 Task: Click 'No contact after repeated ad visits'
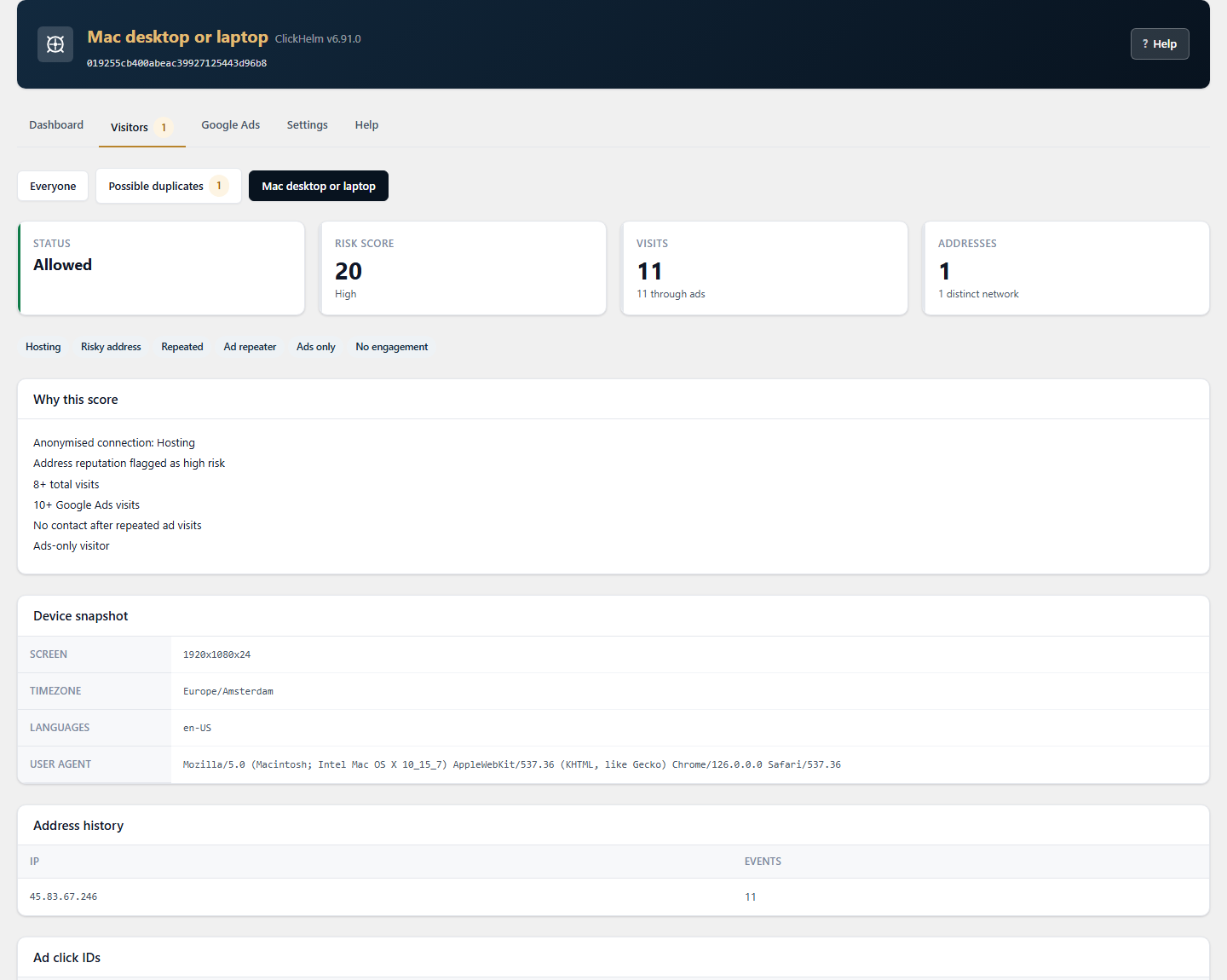pyautogui.click(x=118, y=526)
